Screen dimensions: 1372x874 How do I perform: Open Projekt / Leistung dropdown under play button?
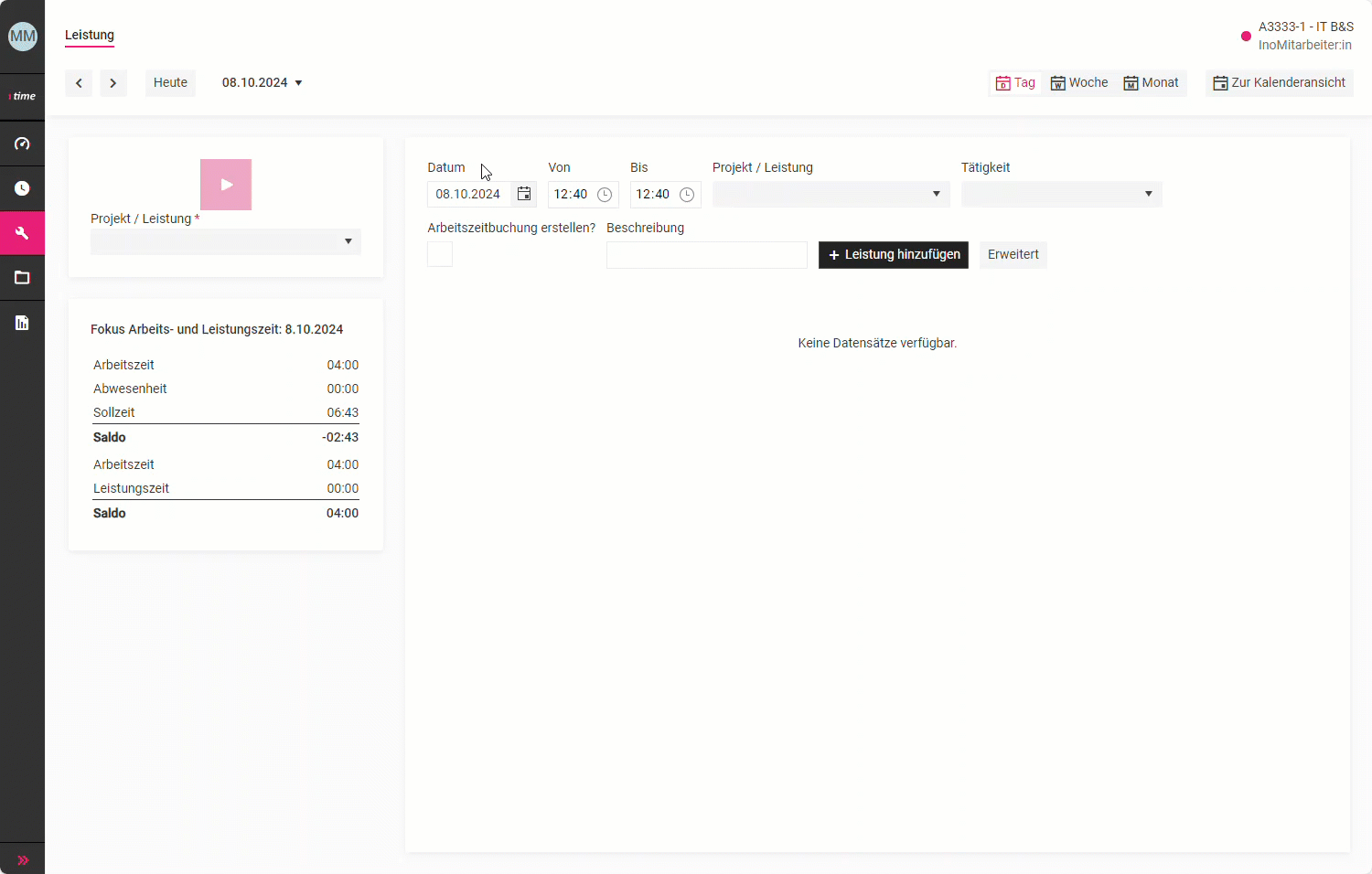point(225,241)
